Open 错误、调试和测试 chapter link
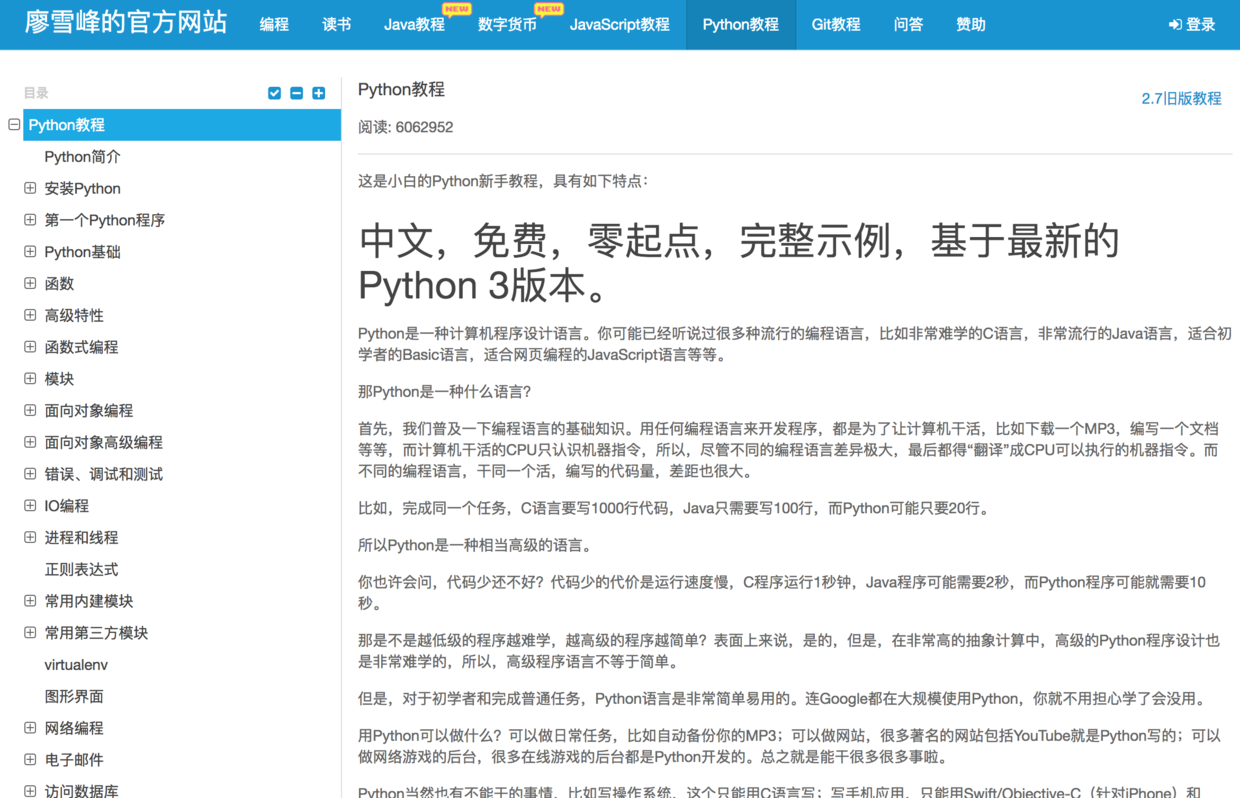 coord(103,474)
